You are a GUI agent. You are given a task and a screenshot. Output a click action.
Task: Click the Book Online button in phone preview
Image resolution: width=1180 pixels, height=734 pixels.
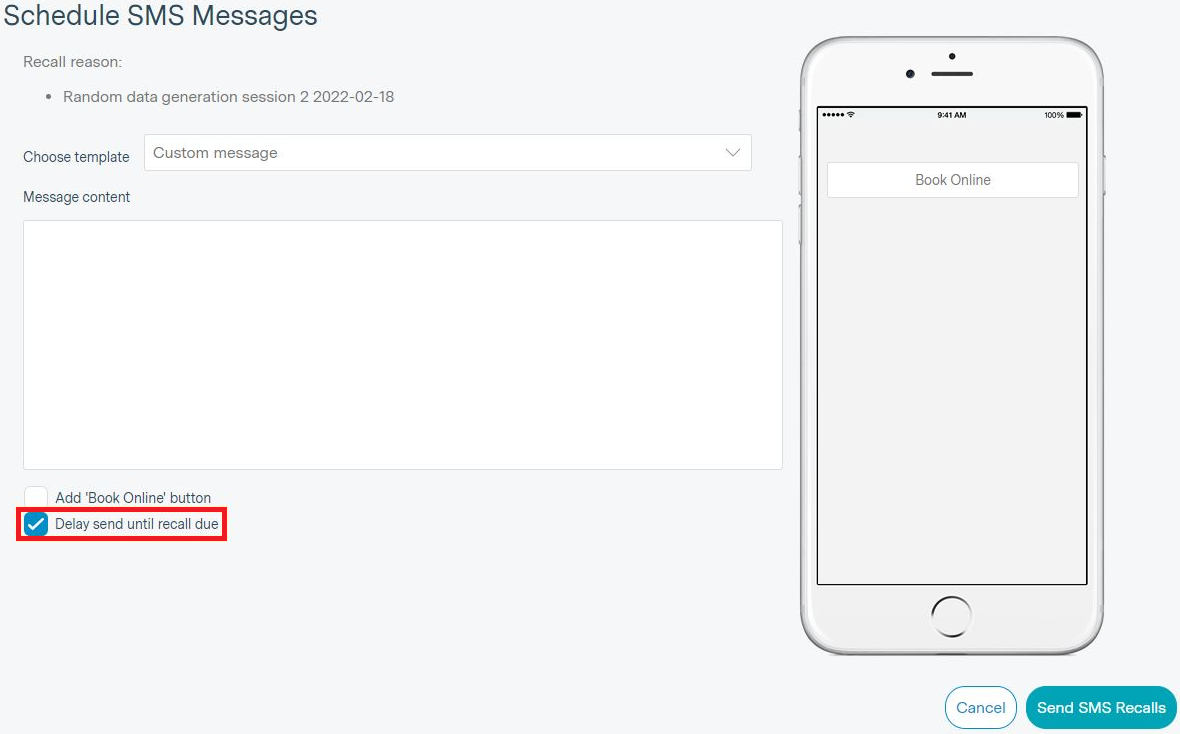coord(953,180)
